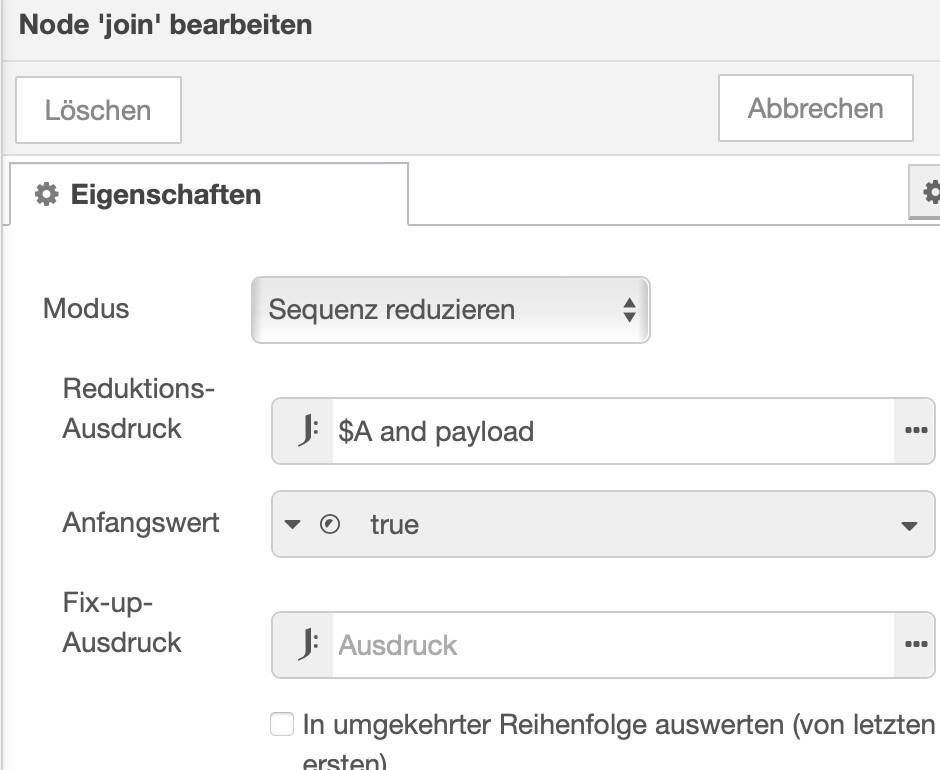Screen dimensions: 940x770
Task: Open expression editor for Fix-up-Ausdruck
Action: [913, 645]
